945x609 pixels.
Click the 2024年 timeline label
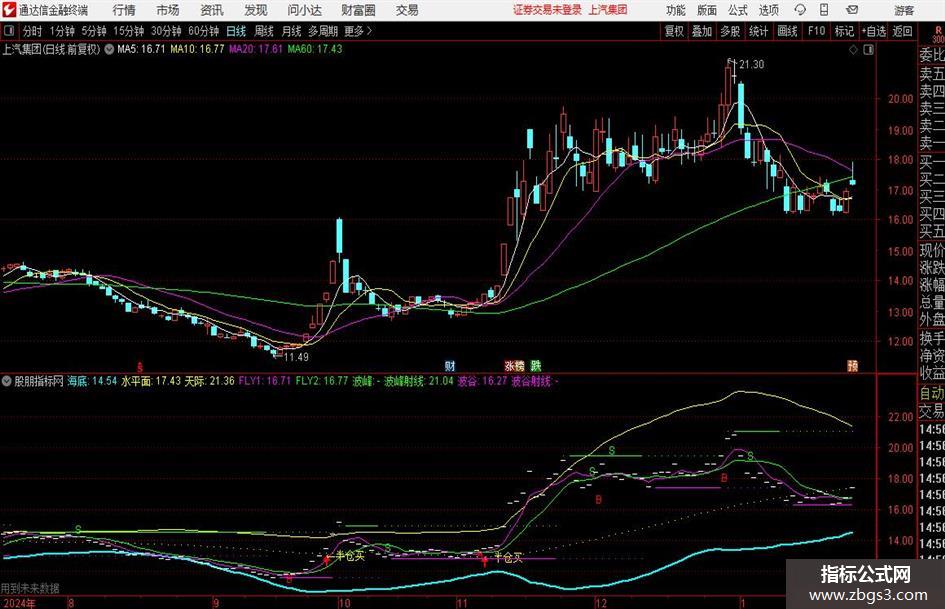(x=18, y=603)
